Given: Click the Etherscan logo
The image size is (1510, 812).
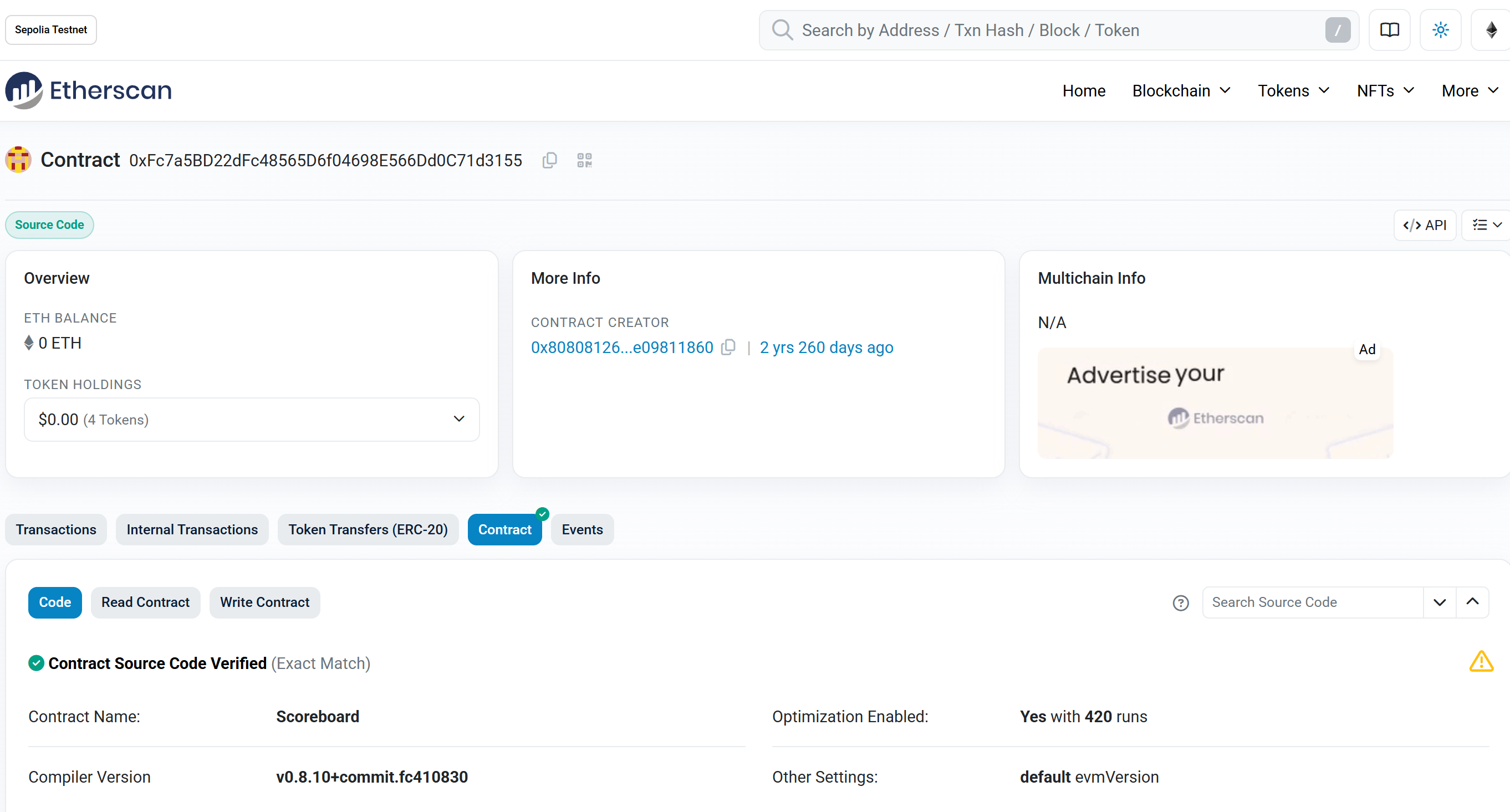Looking at the screenshot, I should tap(89, 90).
